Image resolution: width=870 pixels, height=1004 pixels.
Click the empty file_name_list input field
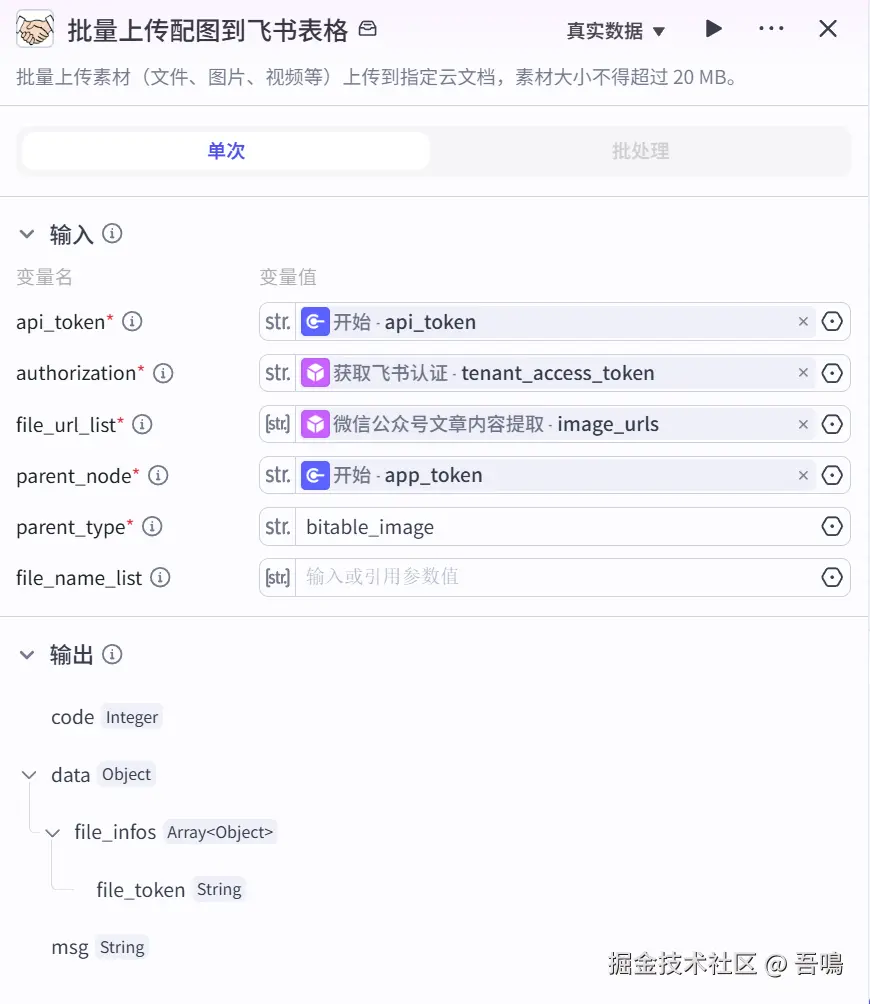coord(557,578)
